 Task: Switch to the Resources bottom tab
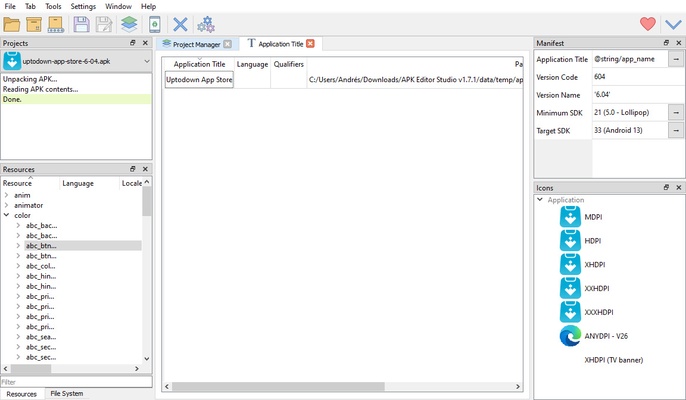[x=21, y=394]
